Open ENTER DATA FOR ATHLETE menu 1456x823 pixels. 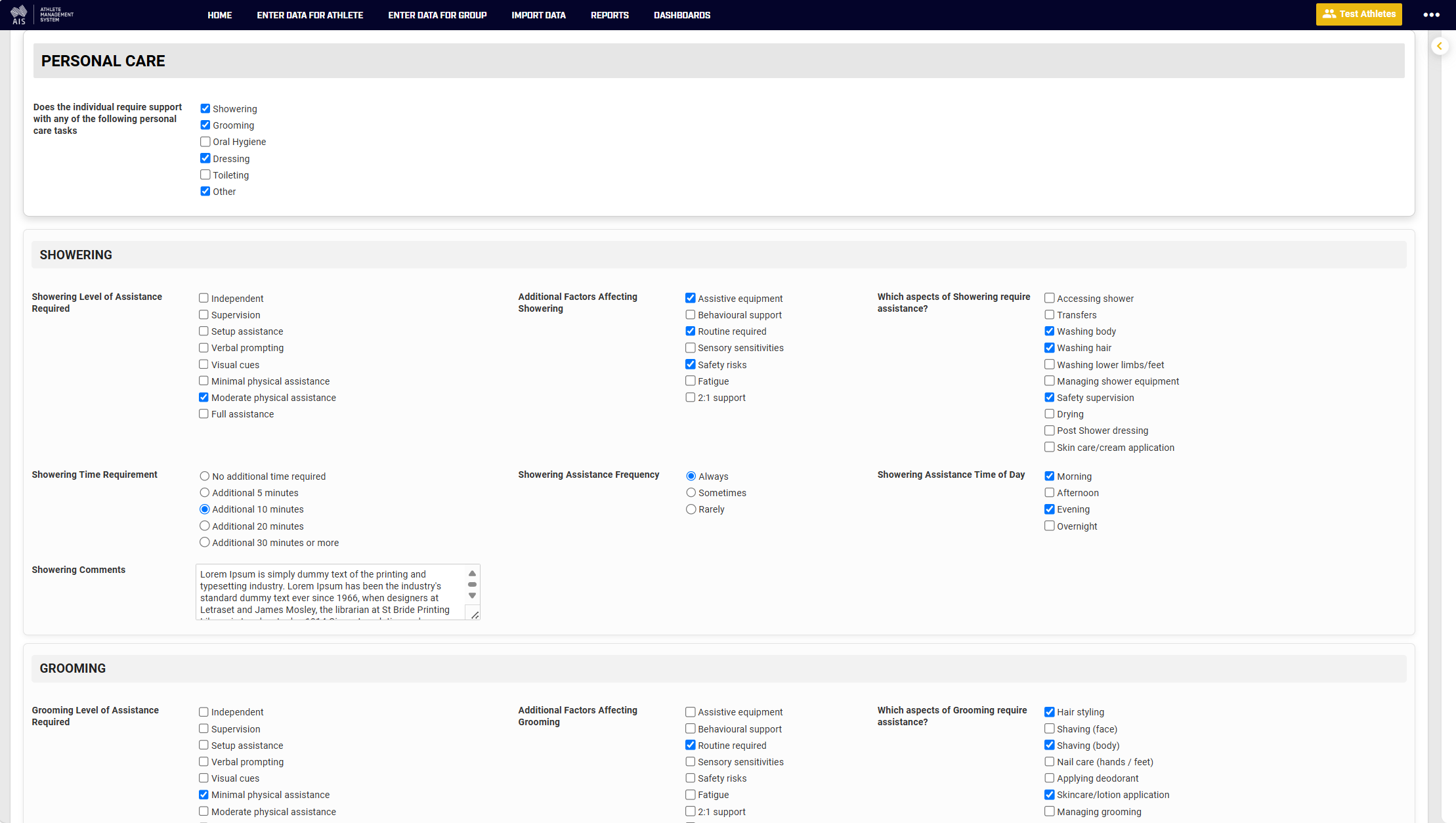[310, 15]
